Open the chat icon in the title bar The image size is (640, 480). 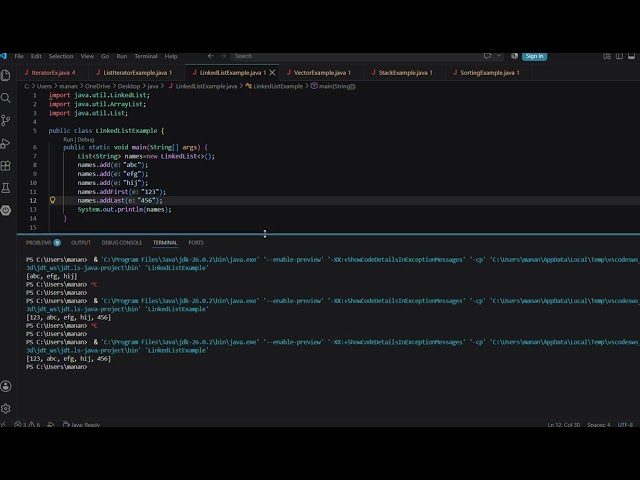(487, 56)
